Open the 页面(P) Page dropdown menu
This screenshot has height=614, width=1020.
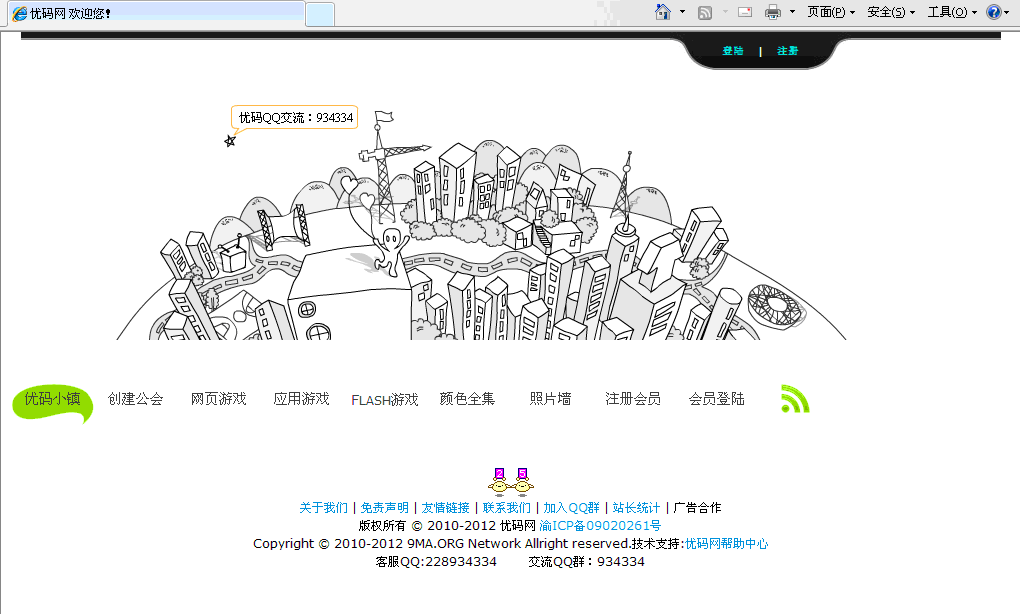tap(826, 11)
